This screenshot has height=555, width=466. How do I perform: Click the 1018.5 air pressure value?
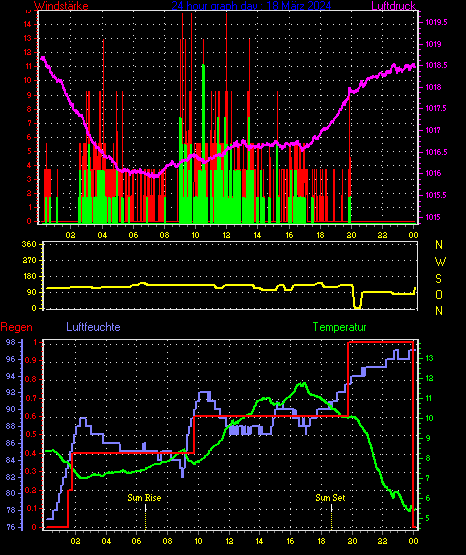436,65
